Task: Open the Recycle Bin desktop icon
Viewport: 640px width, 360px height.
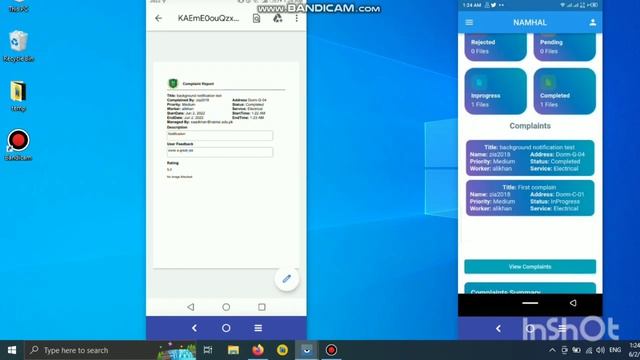Action: (18, 46)
